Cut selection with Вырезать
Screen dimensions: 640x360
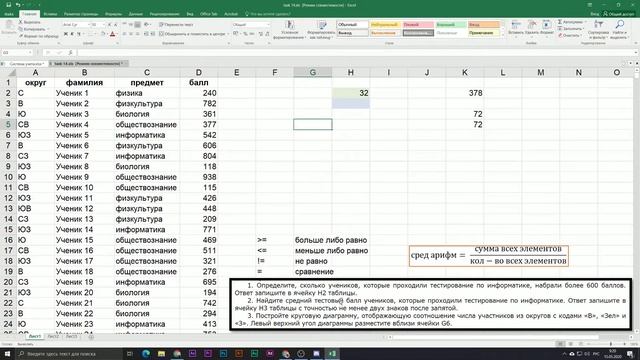click(29, 22)
